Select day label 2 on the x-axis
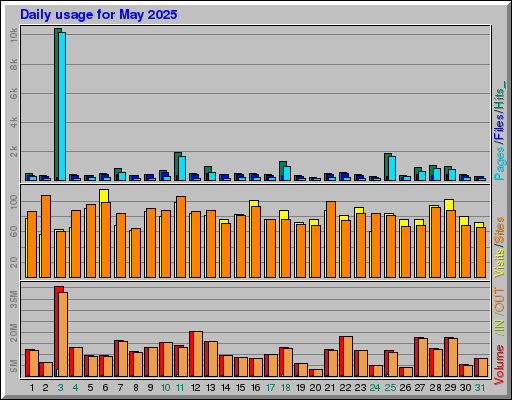The height and width of the screenshot is (400, 512). (x=45, y=388)
